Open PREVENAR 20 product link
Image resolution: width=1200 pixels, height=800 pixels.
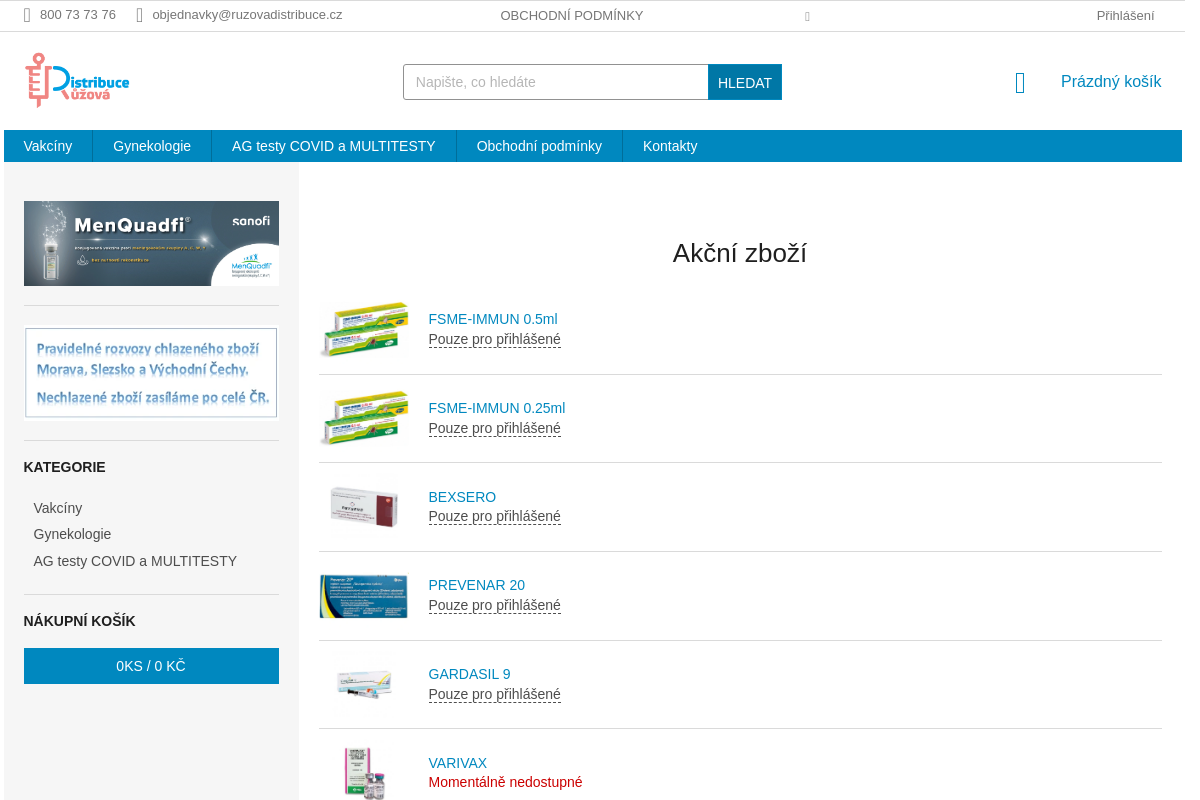coord(476,585)
